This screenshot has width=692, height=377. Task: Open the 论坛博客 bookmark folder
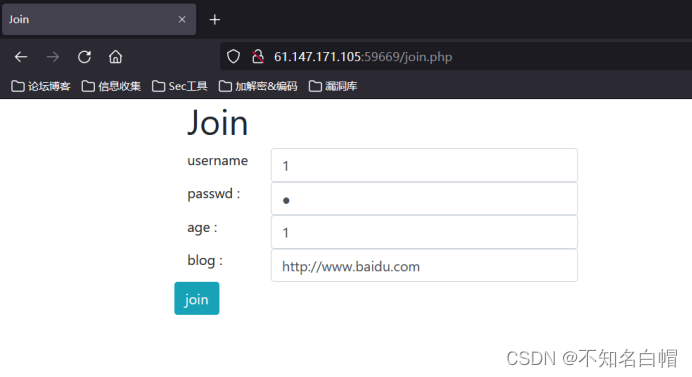click(x=41, y=86)
